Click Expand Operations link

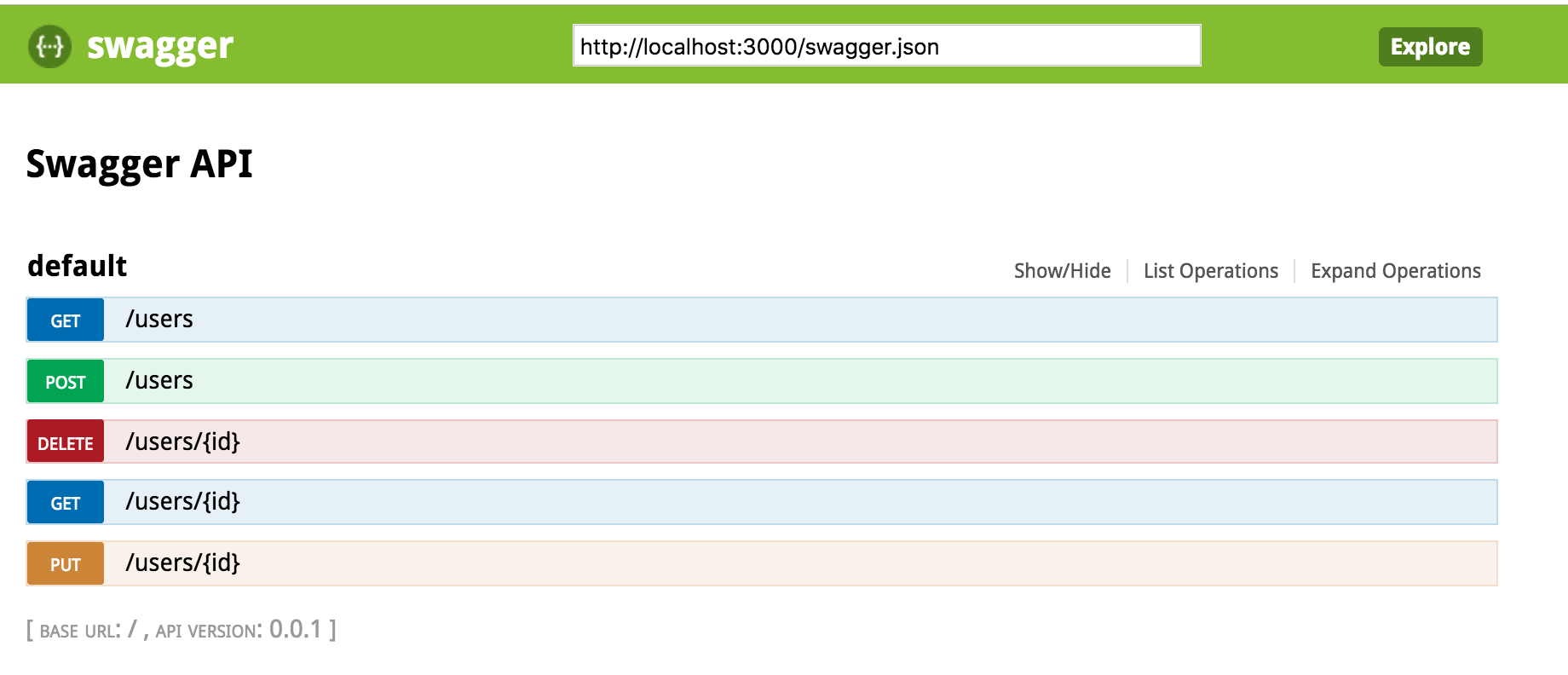(x=1395, y=271)
